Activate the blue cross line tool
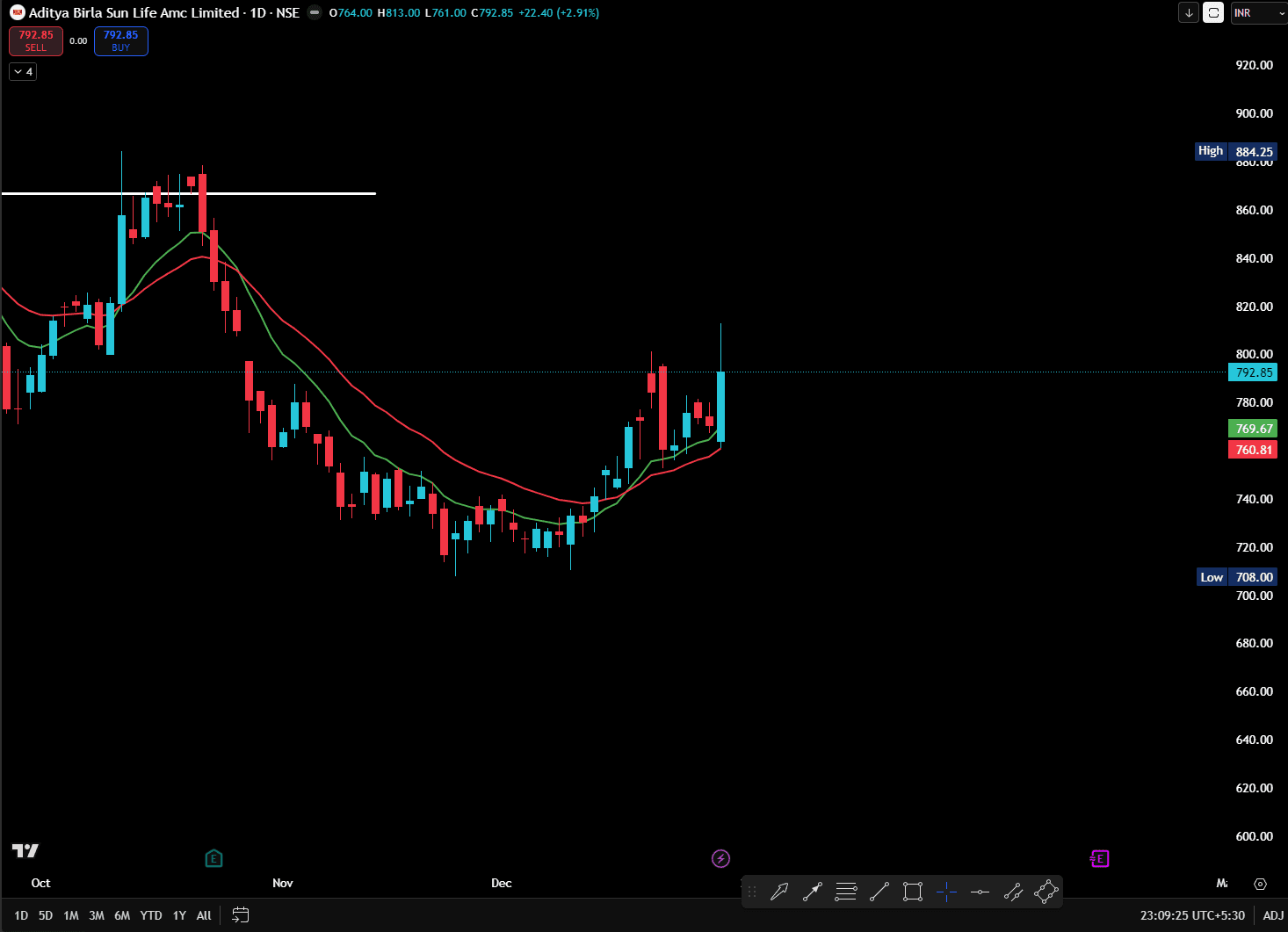This screenshot has height=932, width=1288. [946, 892]
